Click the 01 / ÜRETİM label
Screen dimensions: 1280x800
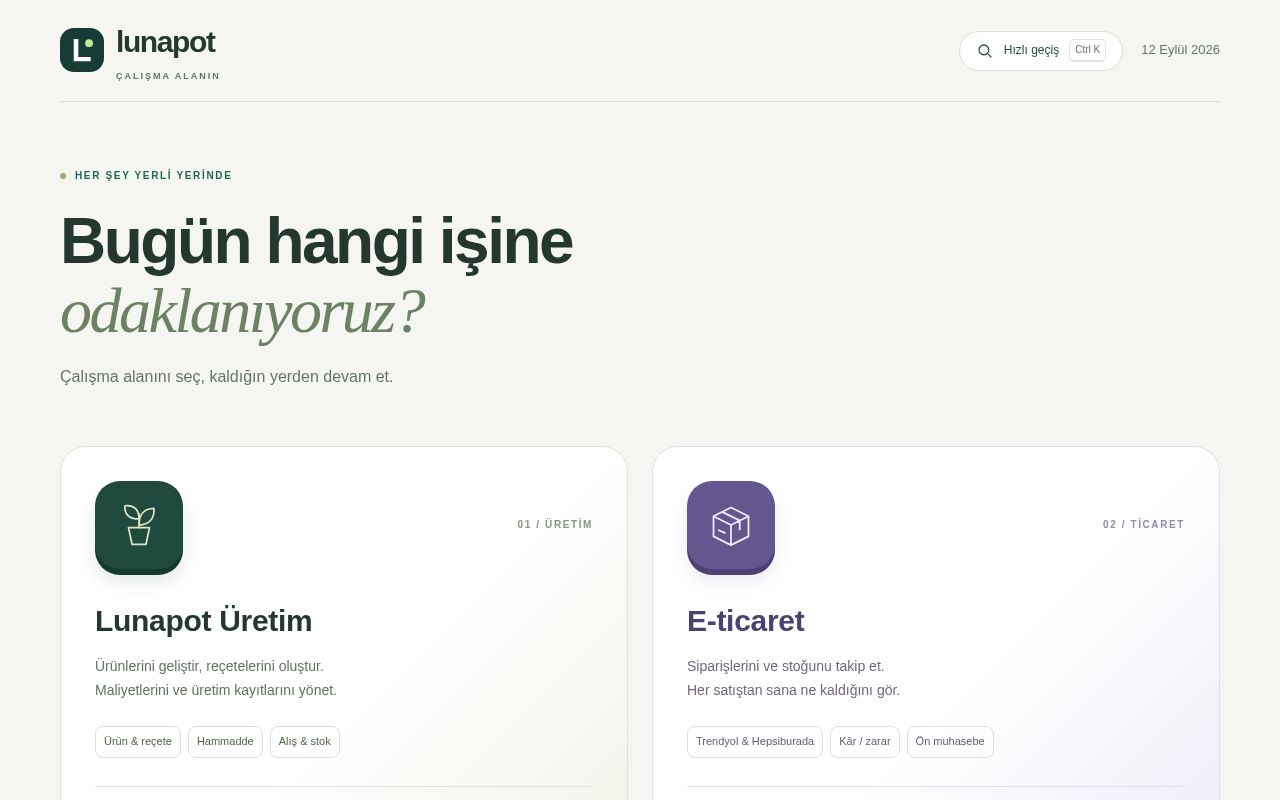click(x=555, y=524)
